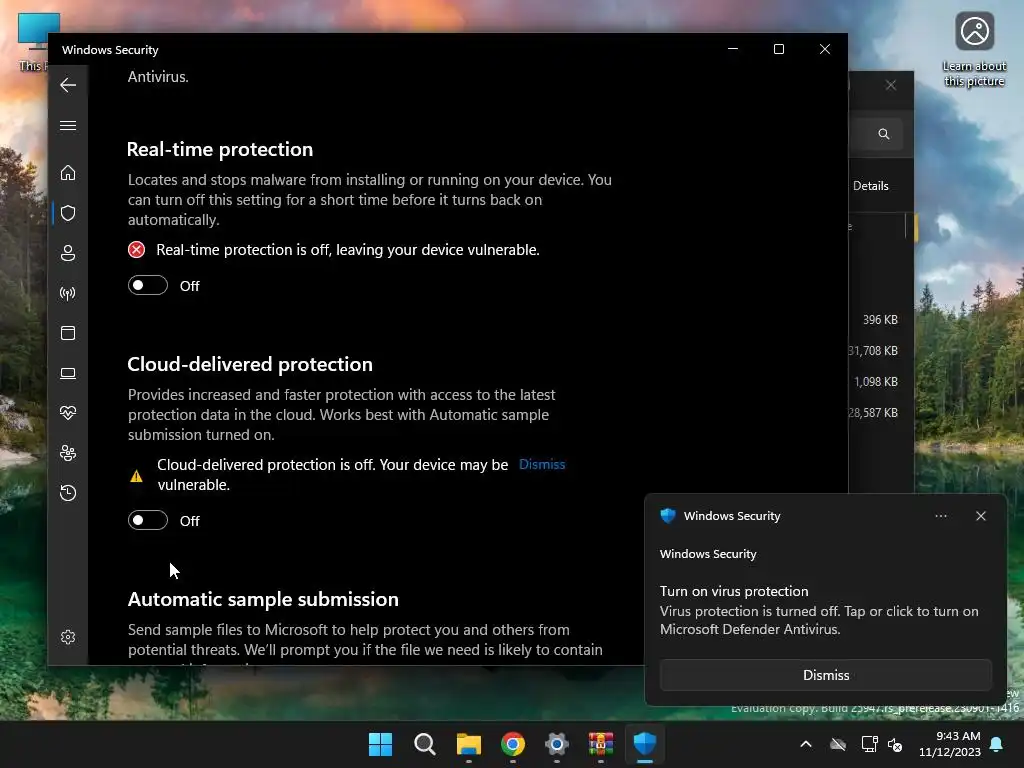Open Account protection person icon
1024x768 pixels.
point(68,253)
